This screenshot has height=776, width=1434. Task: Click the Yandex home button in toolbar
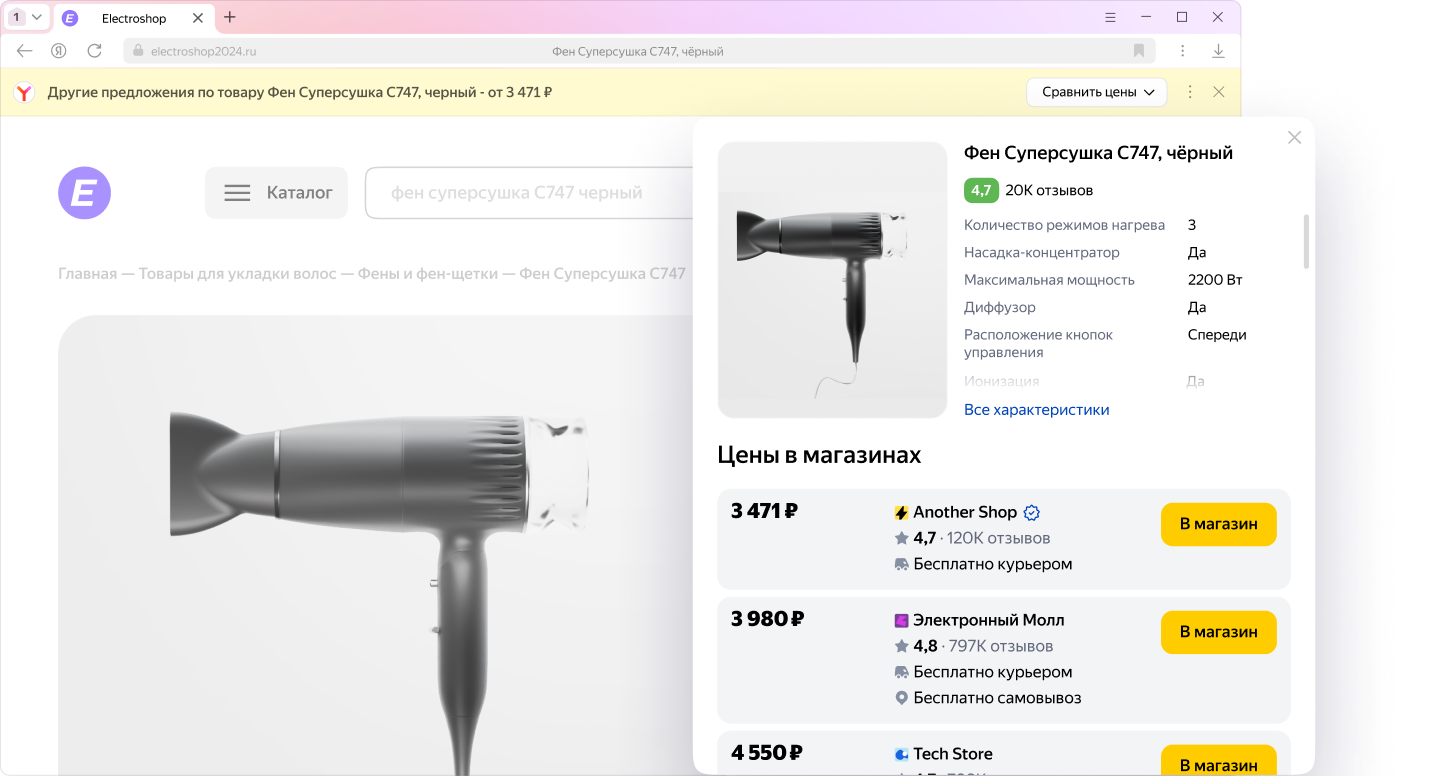click(x=59, y=51)
